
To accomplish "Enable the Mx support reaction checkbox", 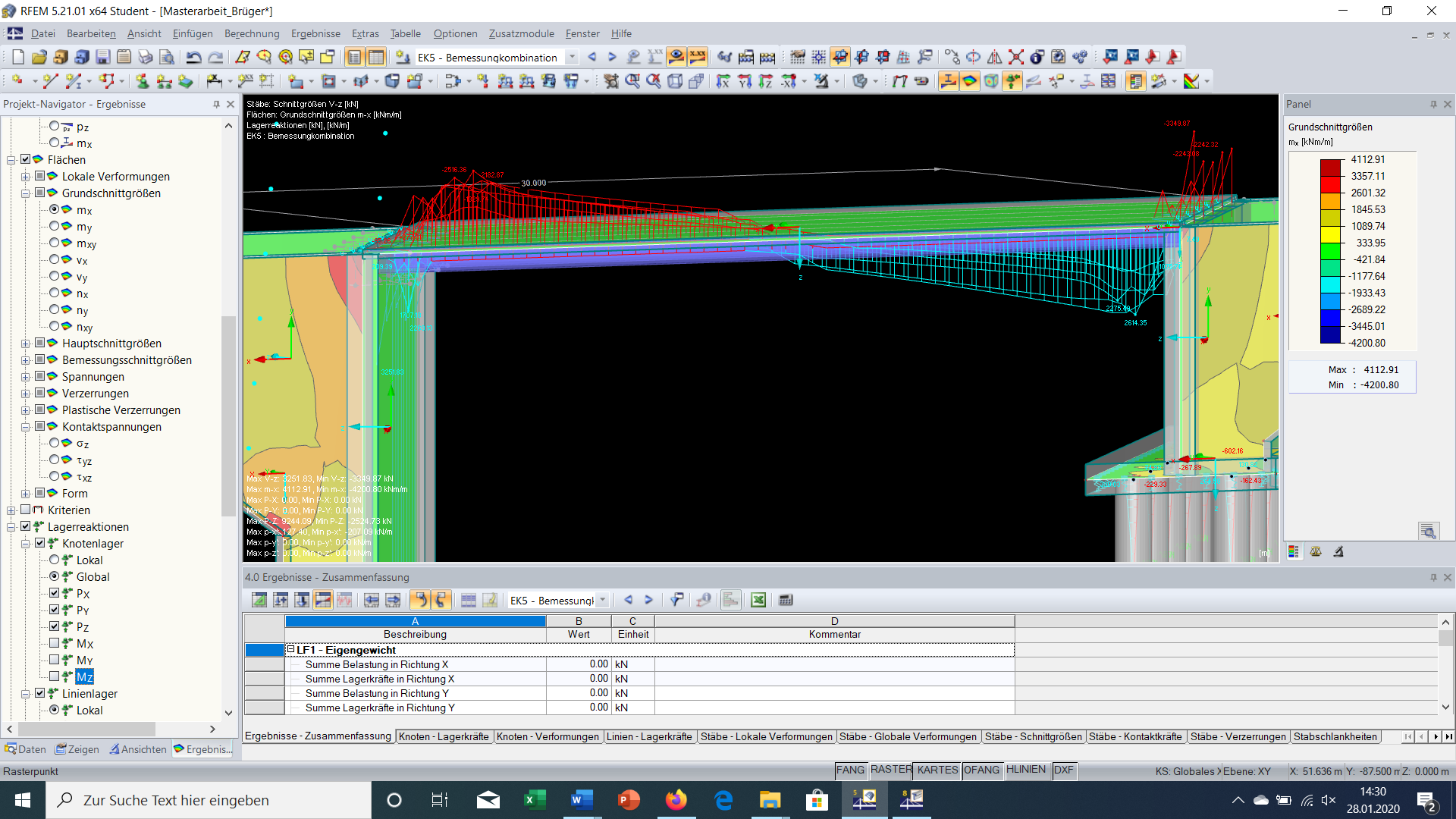I will (55, 643).
